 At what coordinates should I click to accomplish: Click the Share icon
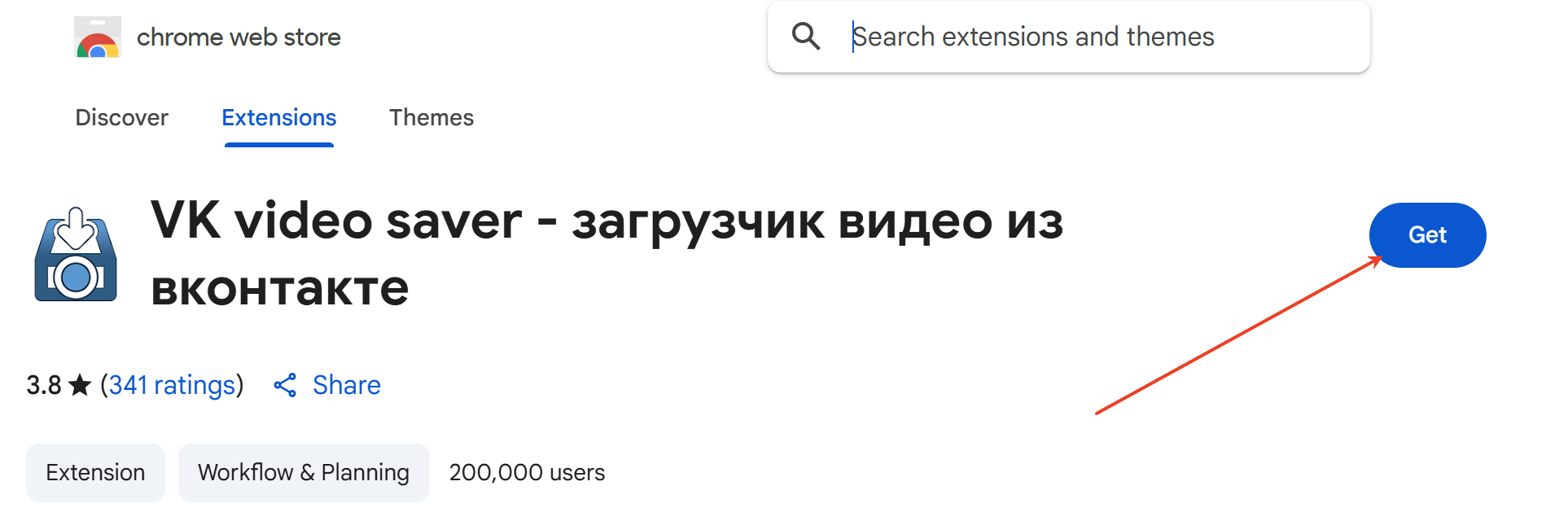click(285, 385)
